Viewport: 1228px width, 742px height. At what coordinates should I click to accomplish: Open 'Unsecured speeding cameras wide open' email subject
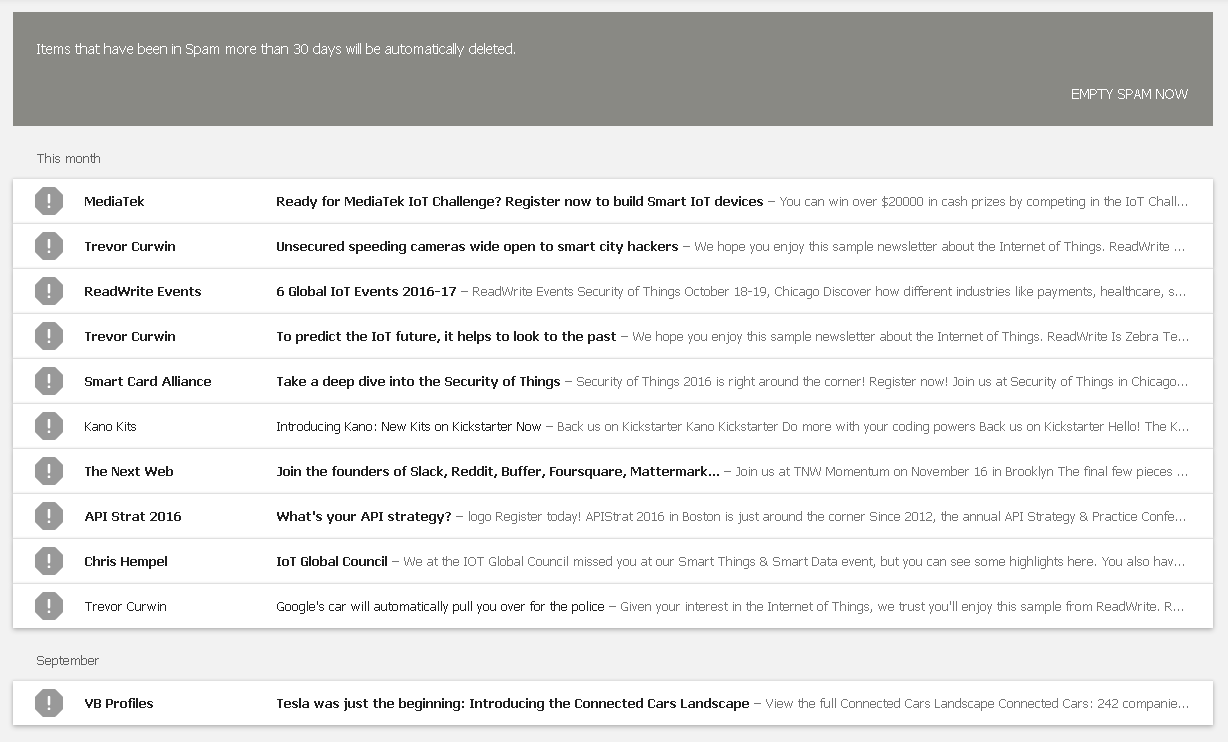pyautogui.click(x=477, y=246)
